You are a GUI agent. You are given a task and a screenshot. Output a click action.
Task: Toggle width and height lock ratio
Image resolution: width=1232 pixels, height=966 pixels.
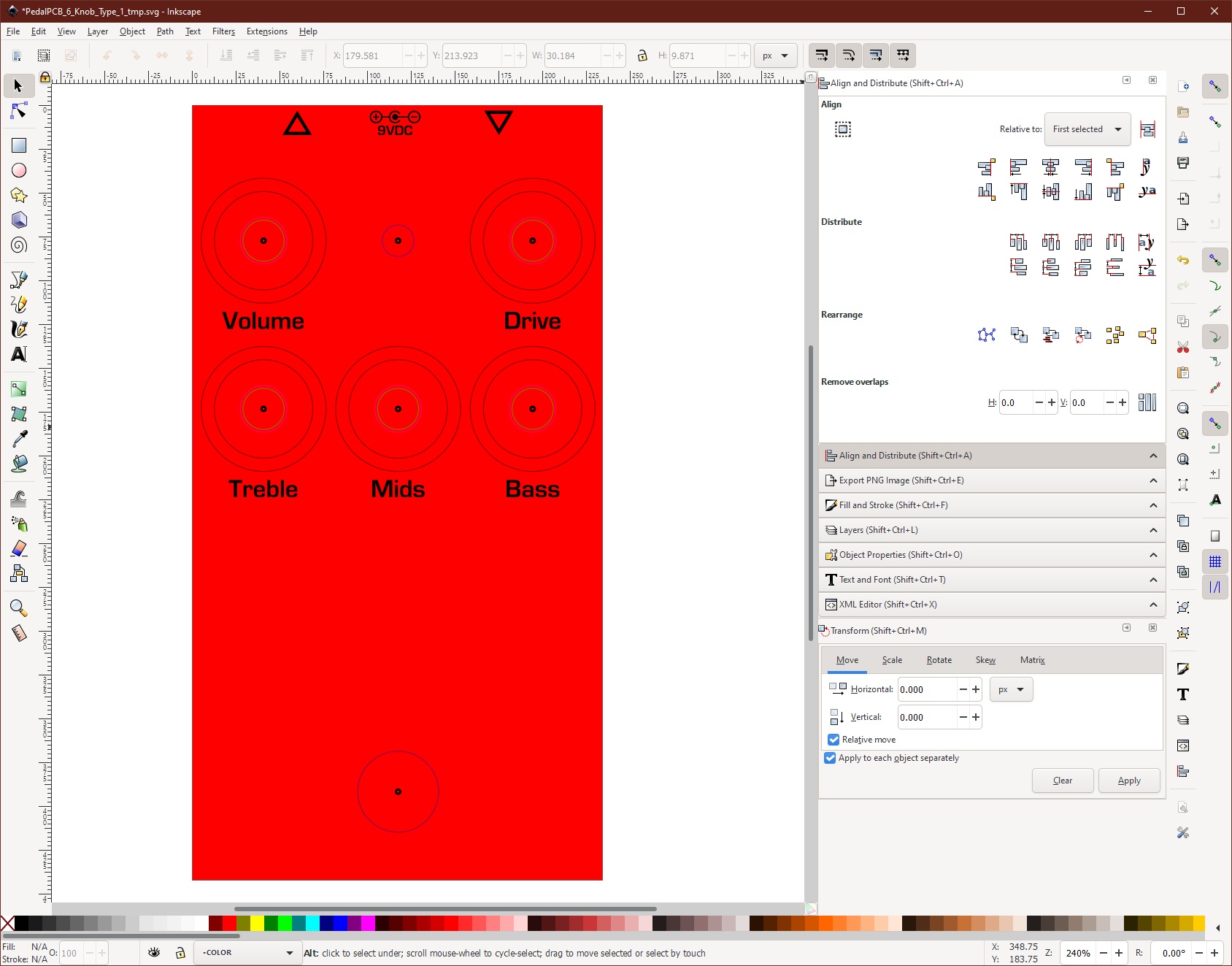click(x=642, y=55)
